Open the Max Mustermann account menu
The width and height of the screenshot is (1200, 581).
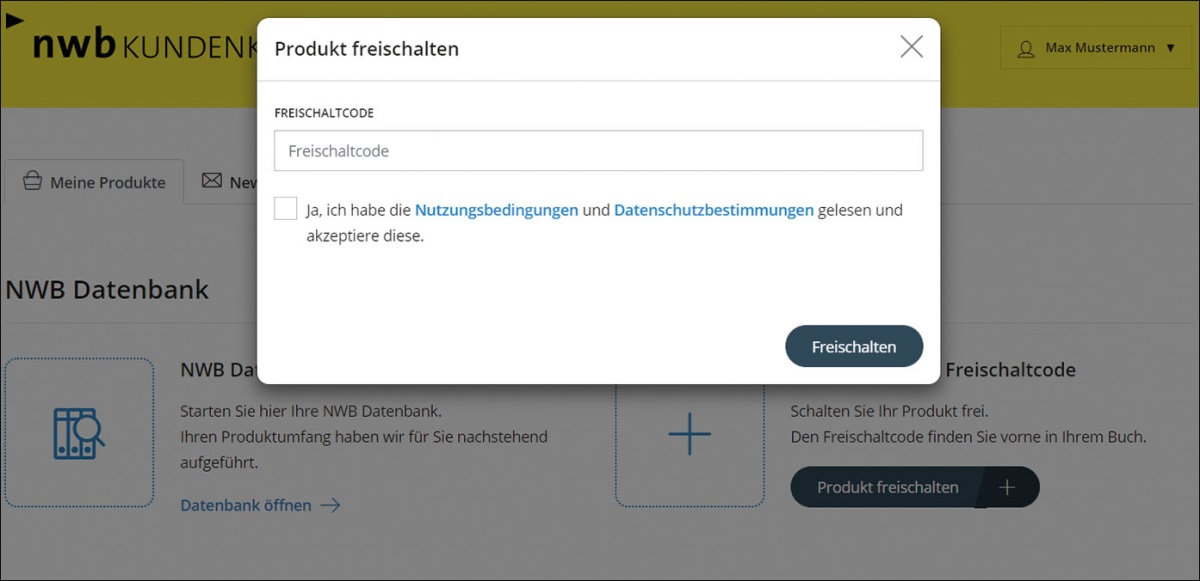point(1099,48)
